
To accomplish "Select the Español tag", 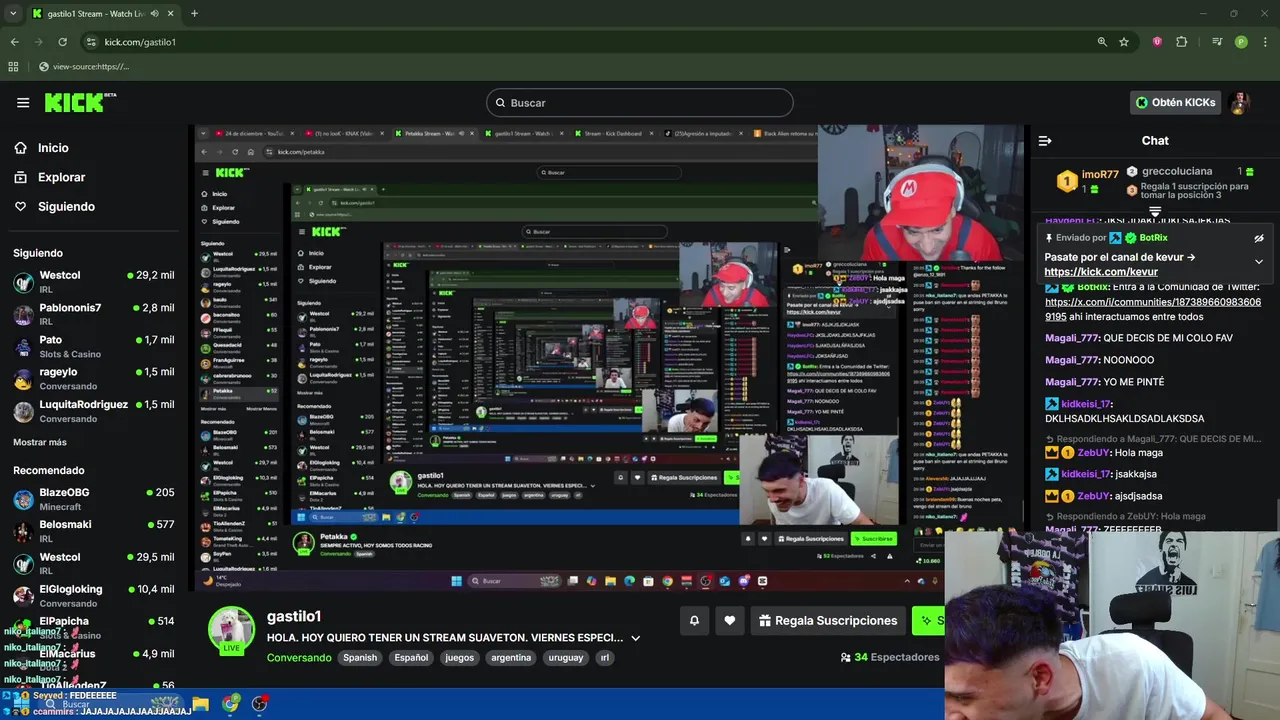I will 411,658.
